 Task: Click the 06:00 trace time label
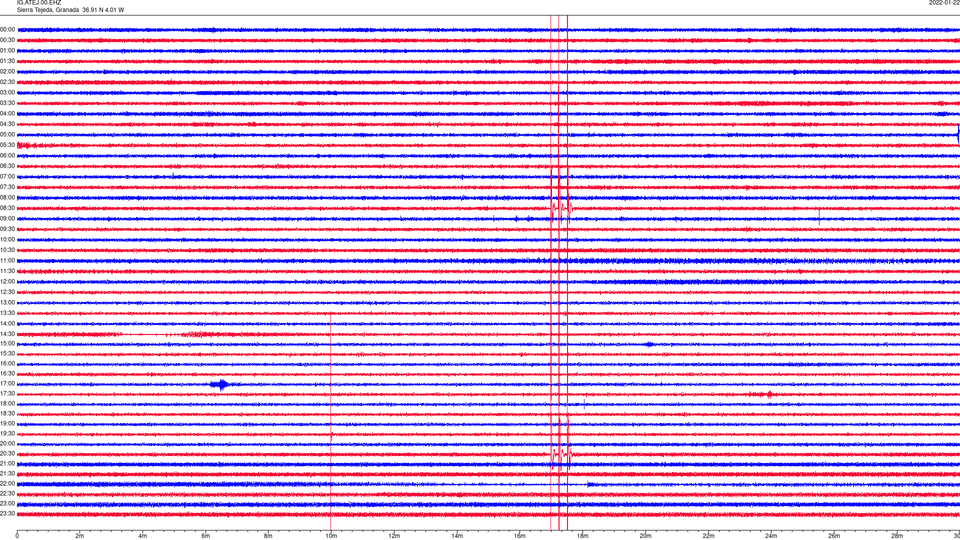pyautogui.click(x=7, y=156)
